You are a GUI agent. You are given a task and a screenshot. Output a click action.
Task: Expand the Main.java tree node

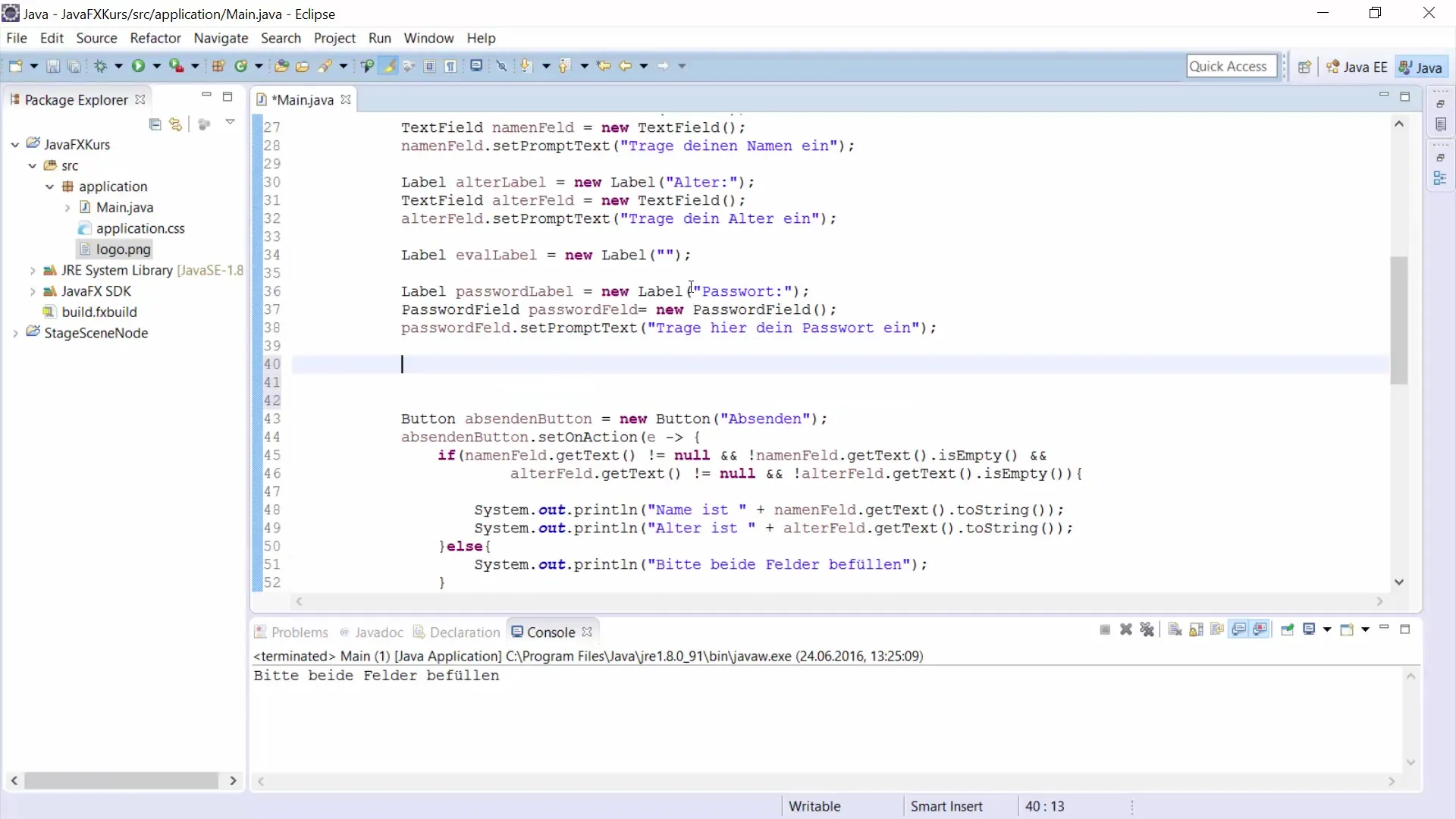pyautogui.click(x=67, y=207)
